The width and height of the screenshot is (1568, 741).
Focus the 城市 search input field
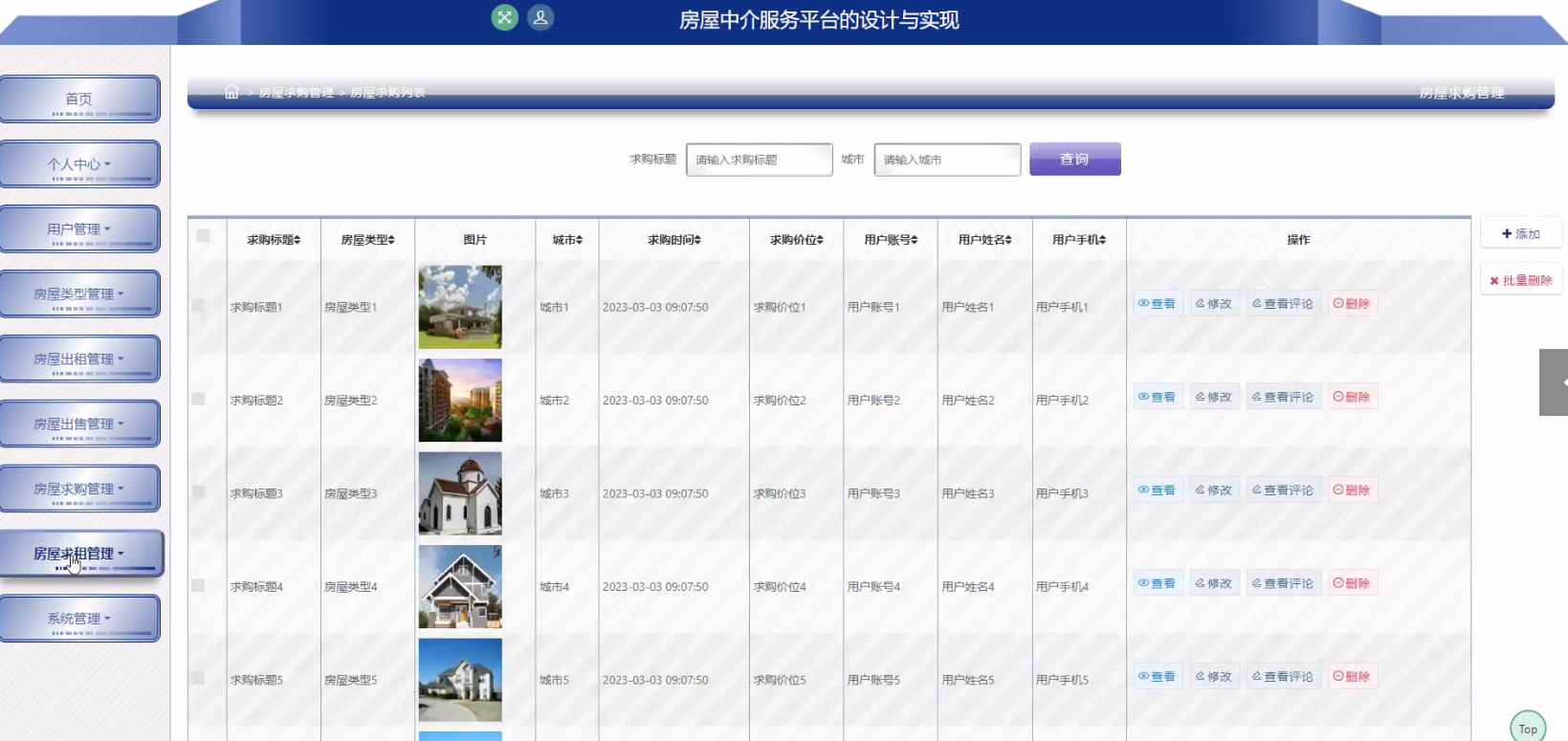[947, 160]
